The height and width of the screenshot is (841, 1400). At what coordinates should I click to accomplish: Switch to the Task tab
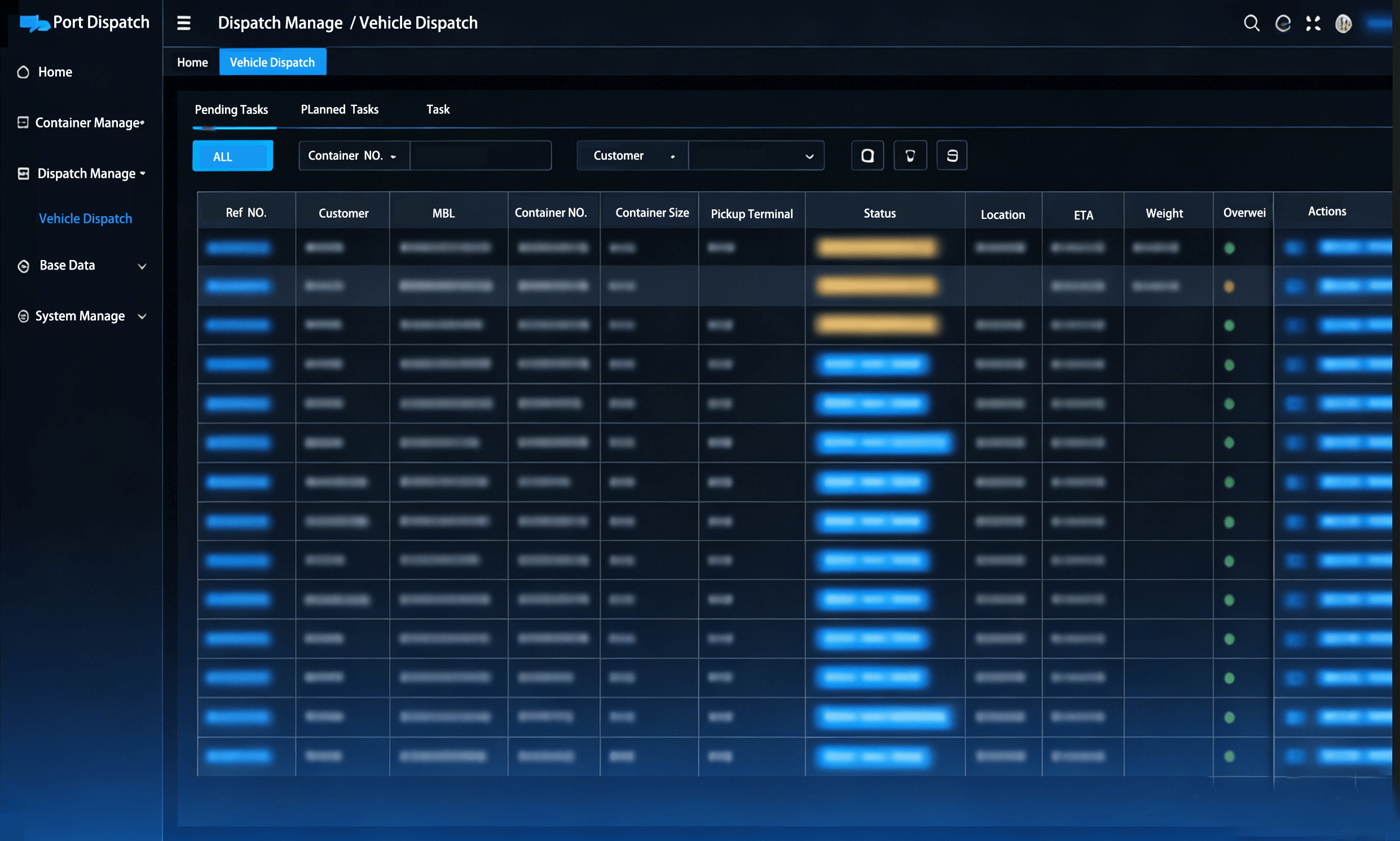point(437,109)
